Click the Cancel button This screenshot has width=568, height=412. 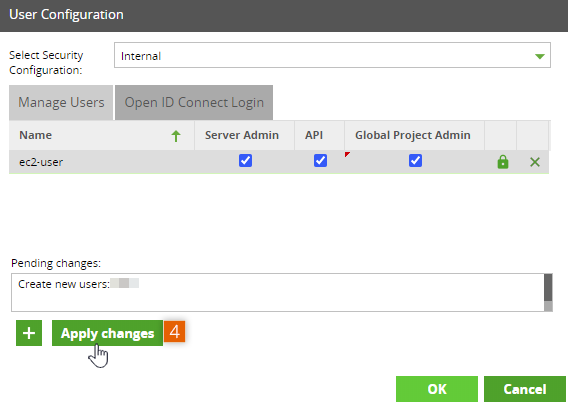click(525, 389)
